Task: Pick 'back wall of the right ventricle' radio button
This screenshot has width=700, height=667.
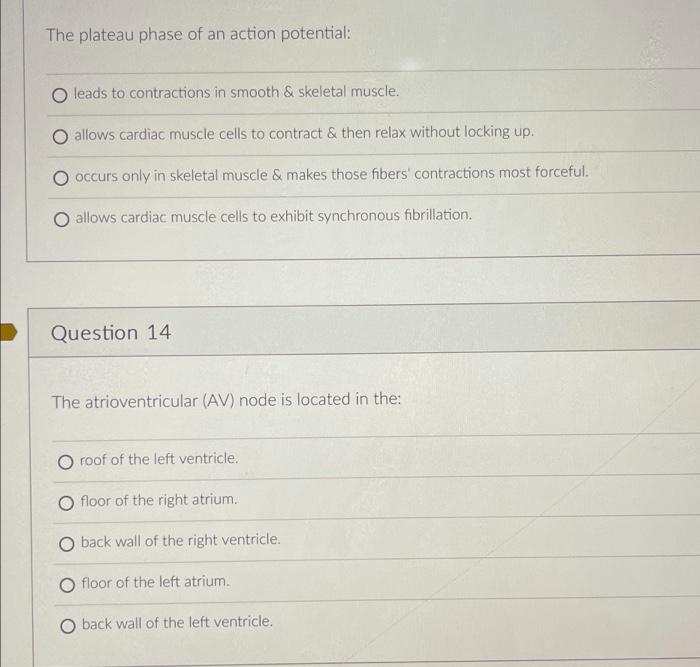Action: (x=67, y=544)
